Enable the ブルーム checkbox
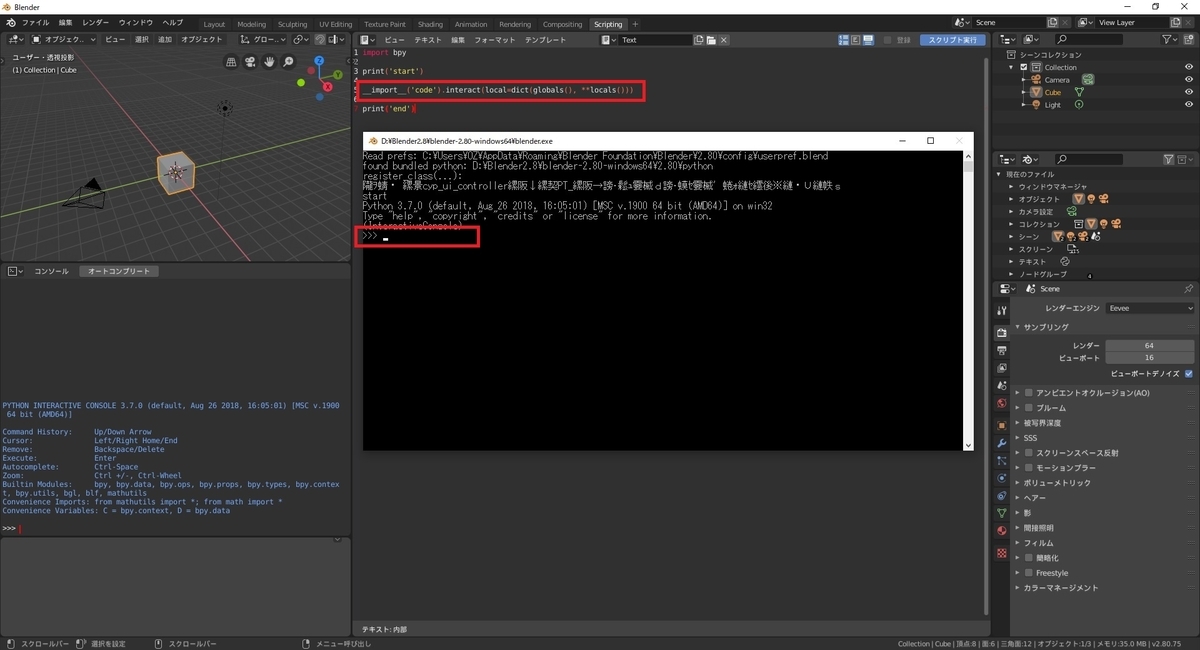1200x650 pixels. tap(1028, 408)
